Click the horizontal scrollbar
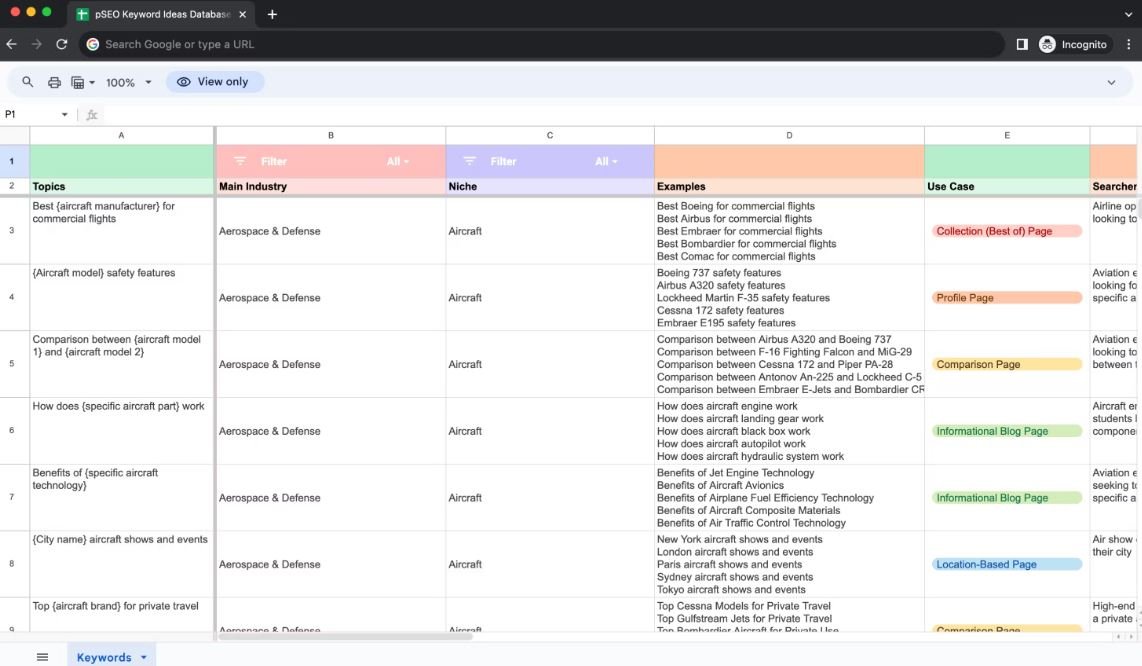Image resolution: width=1142 pixels, height=666 pixels. pyautogui.click(x=345, y=636)
